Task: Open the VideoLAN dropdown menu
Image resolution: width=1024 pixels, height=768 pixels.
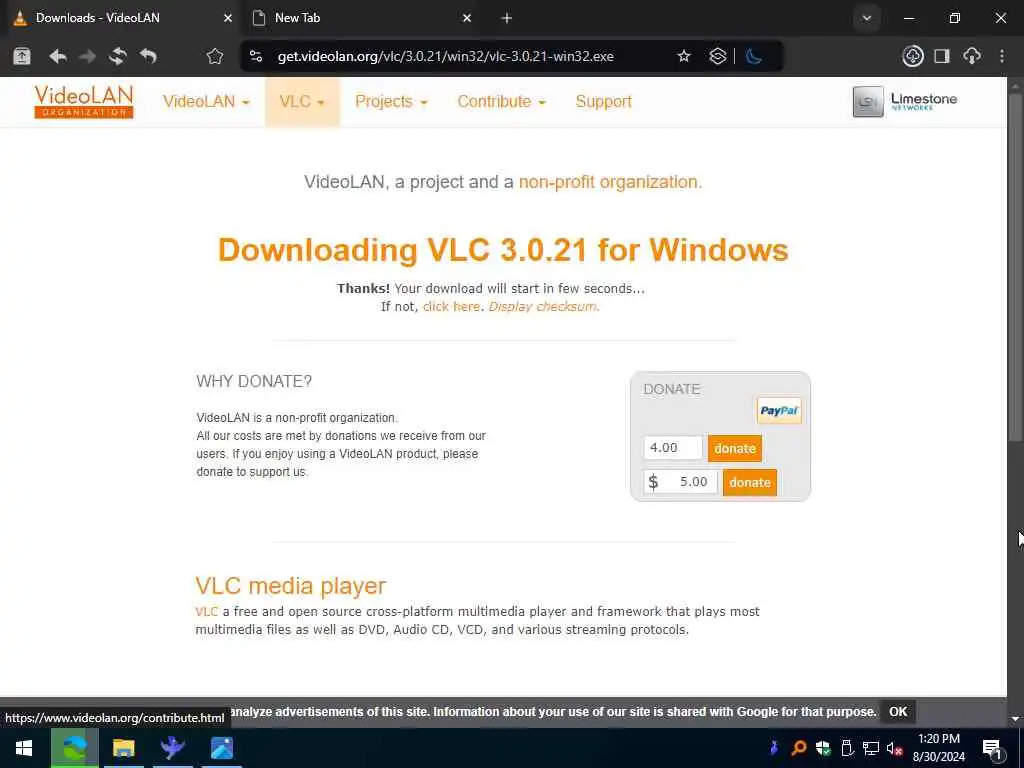Action: [x=206, y=102]
